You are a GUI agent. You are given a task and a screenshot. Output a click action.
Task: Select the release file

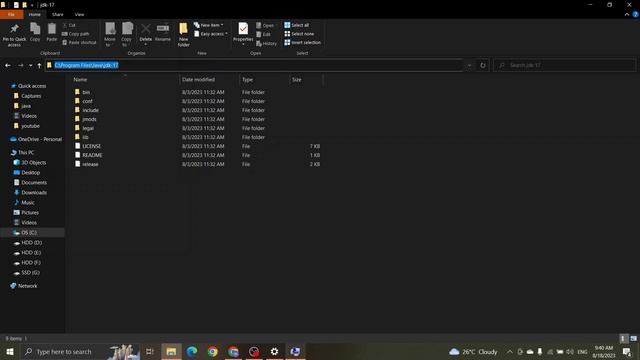click(x=90, y=164)
